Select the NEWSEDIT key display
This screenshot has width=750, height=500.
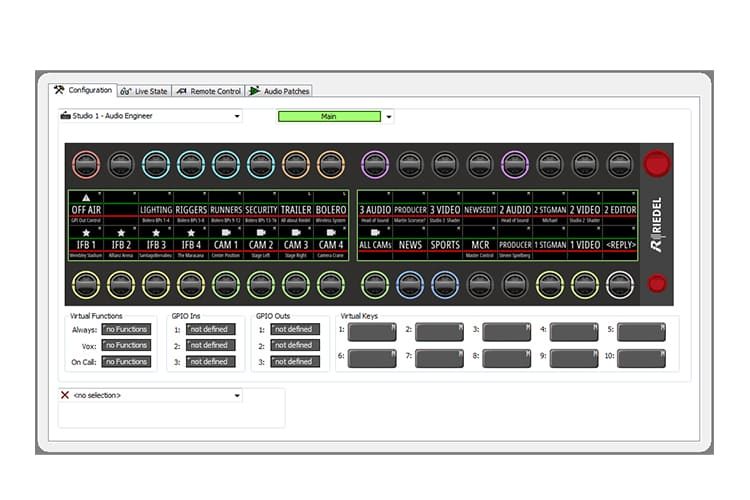(x=480, y=208)
